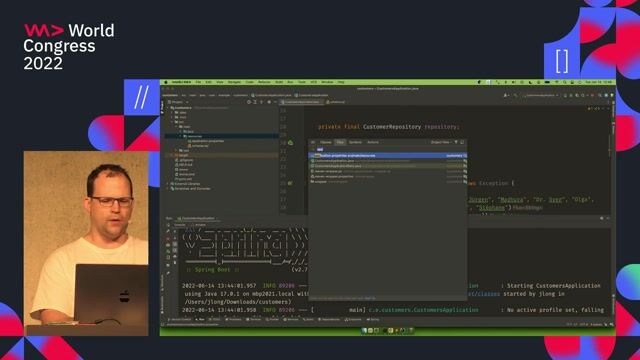Select the wrapper folder search result
The height and width of the screenshot is (360, 640).
[388, 181]
